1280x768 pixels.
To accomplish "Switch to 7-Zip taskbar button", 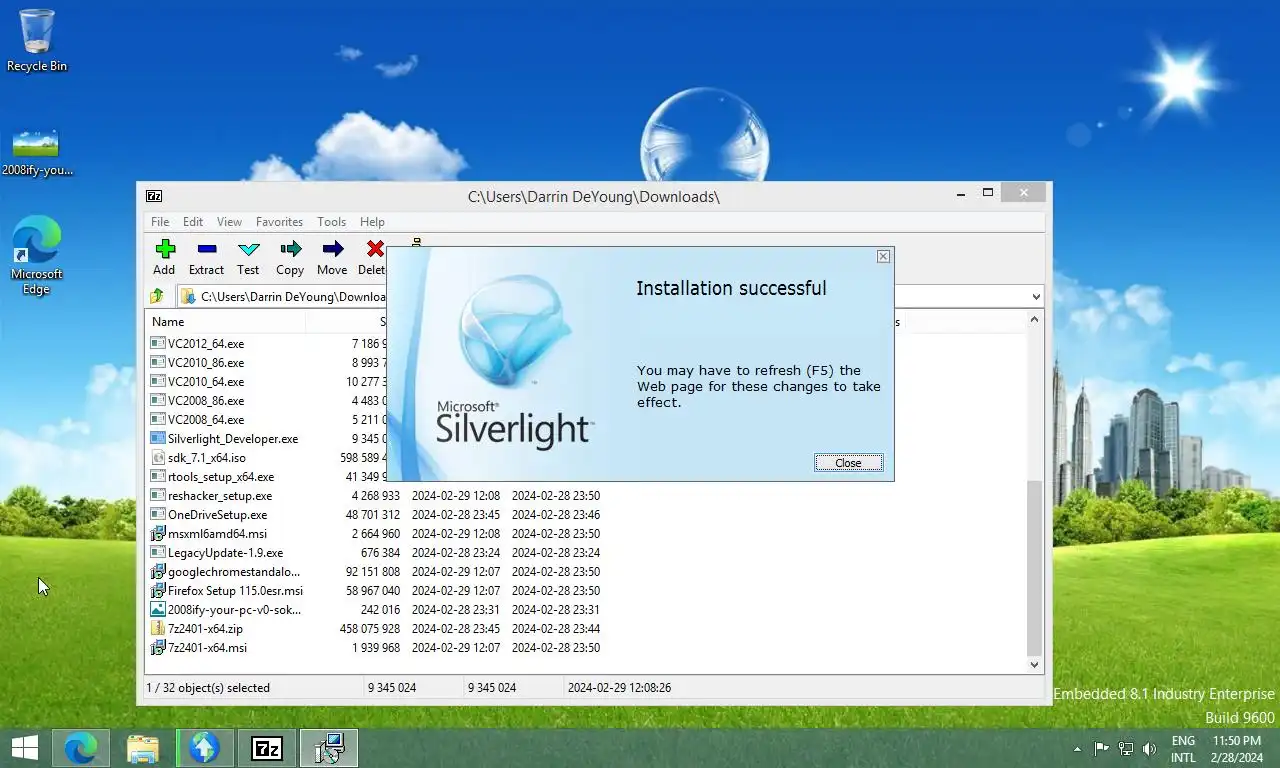I will click(267, 748).
